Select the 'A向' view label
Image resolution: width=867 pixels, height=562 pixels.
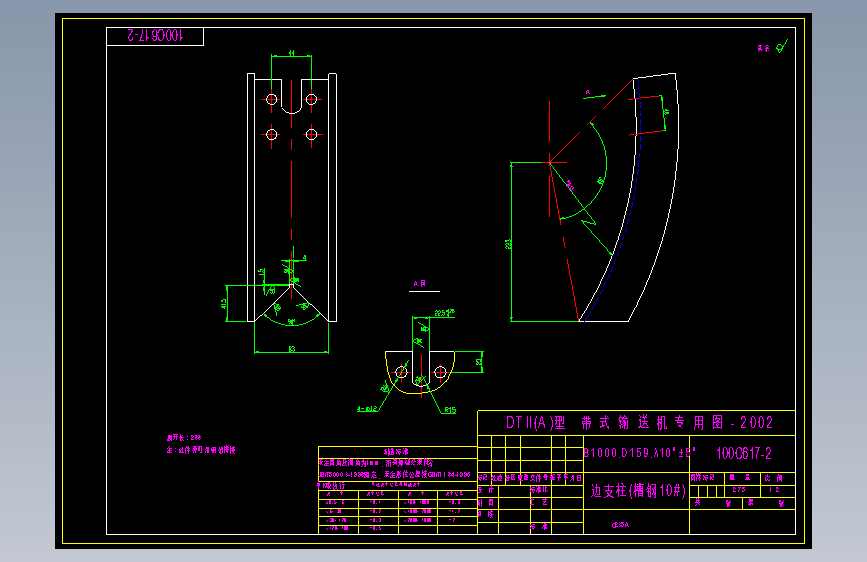420,284
